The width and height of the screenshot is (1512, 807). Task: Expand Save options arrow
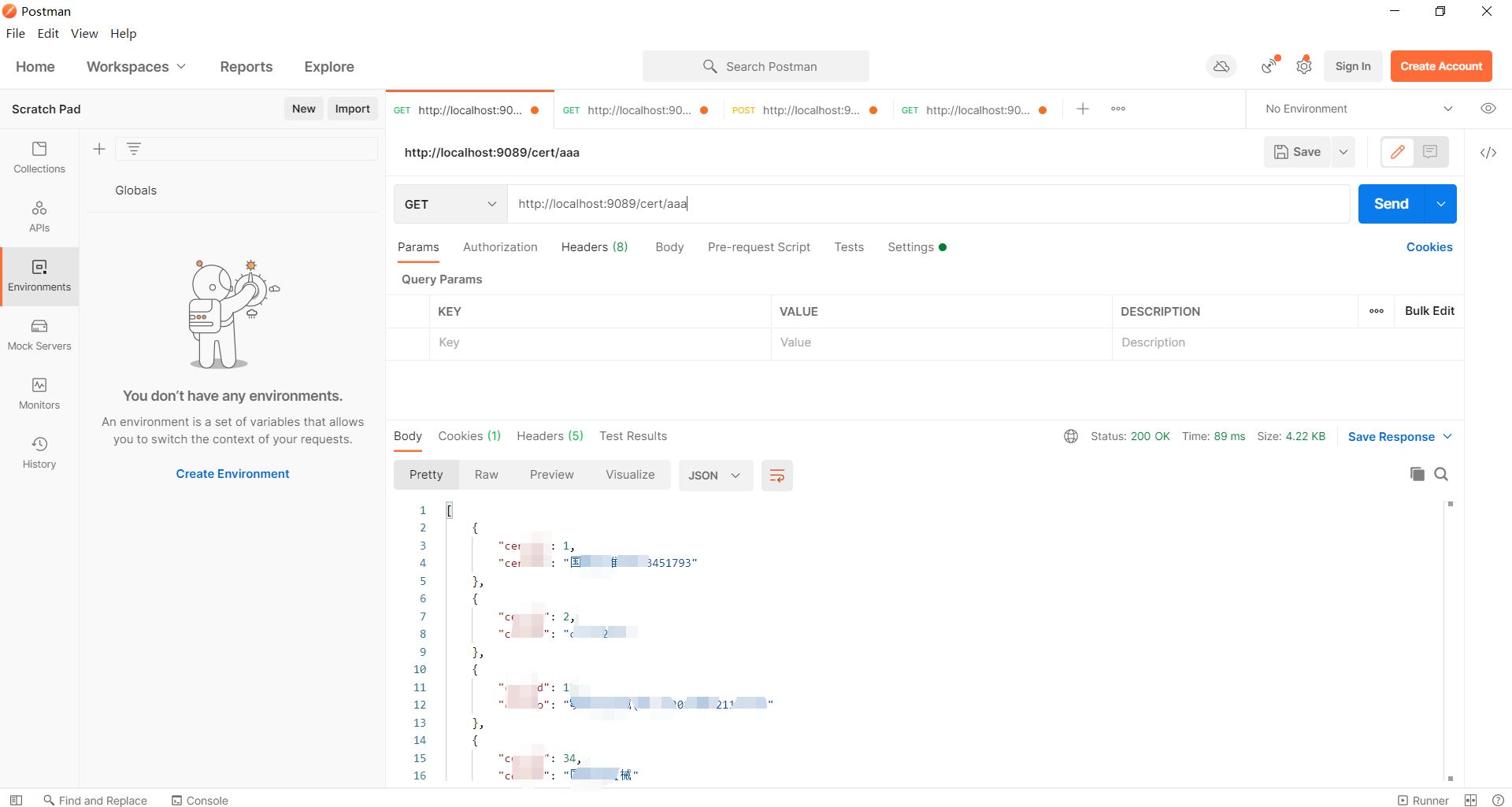pos(1343,152)
